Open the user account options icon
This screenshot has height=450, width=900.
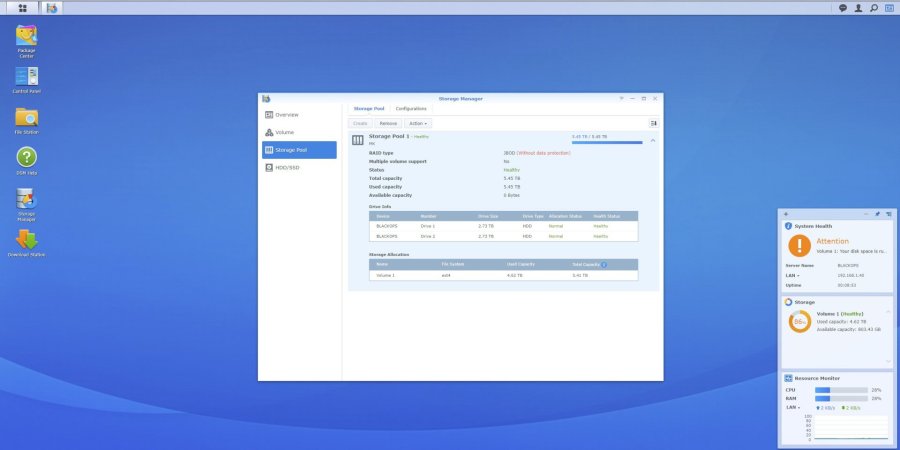click(858, 8)
